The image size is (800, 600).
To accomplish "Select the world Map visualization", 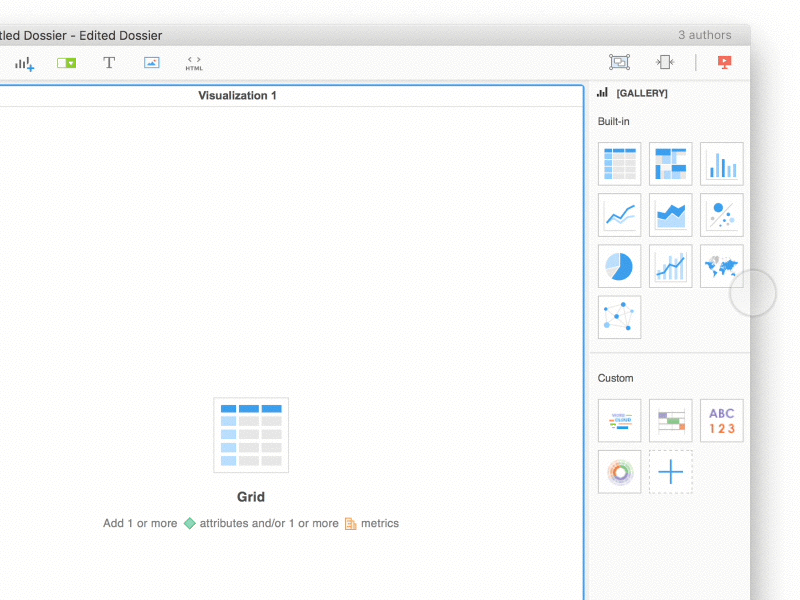I will click(721, 266).
